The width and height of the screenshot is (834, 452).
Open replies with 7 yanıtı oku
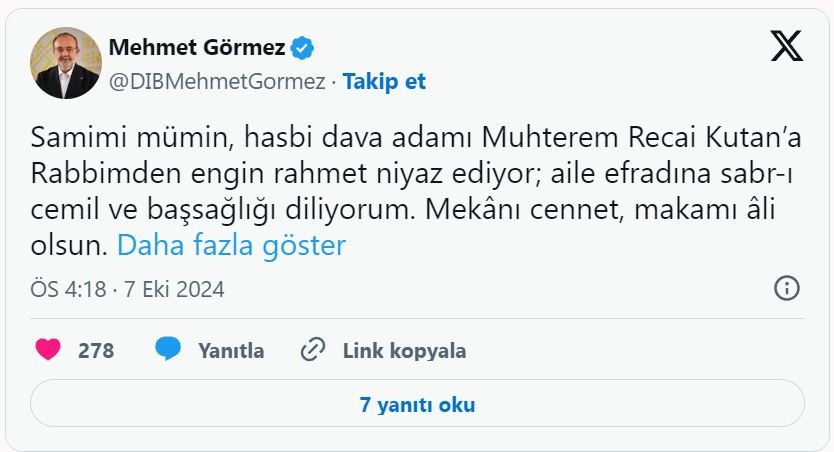417,405
